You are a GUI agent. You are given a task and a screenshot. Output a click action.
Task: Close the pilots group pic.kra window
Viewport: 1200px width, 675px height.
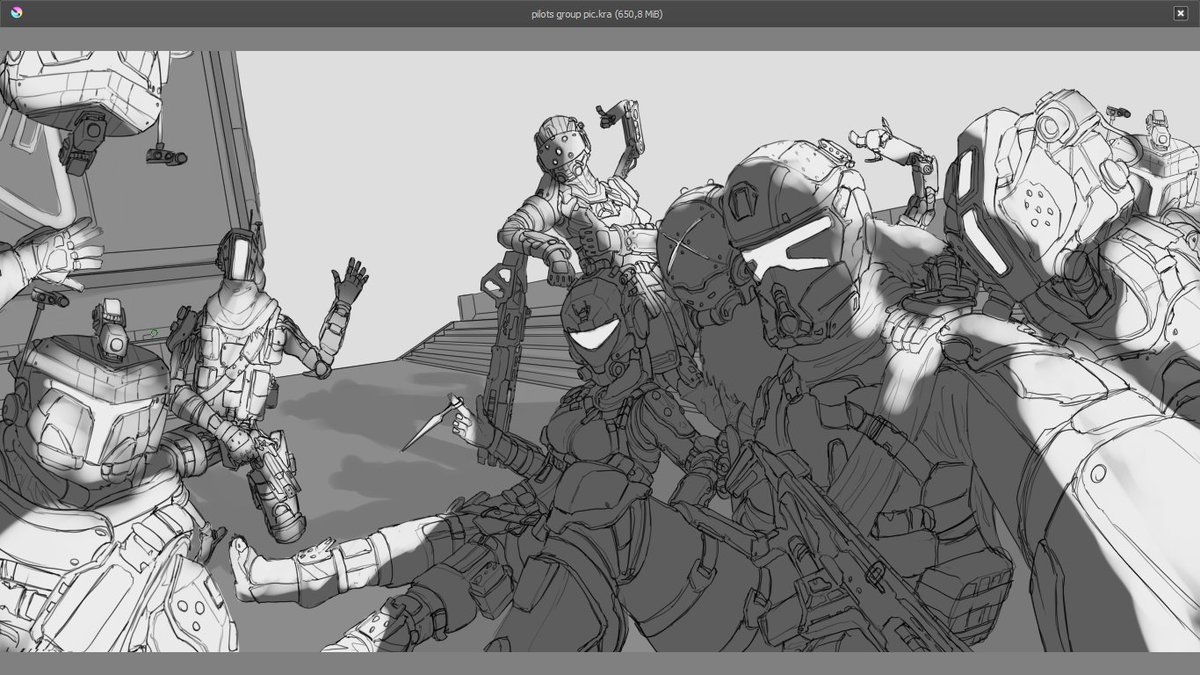[x=1180, y=13]
